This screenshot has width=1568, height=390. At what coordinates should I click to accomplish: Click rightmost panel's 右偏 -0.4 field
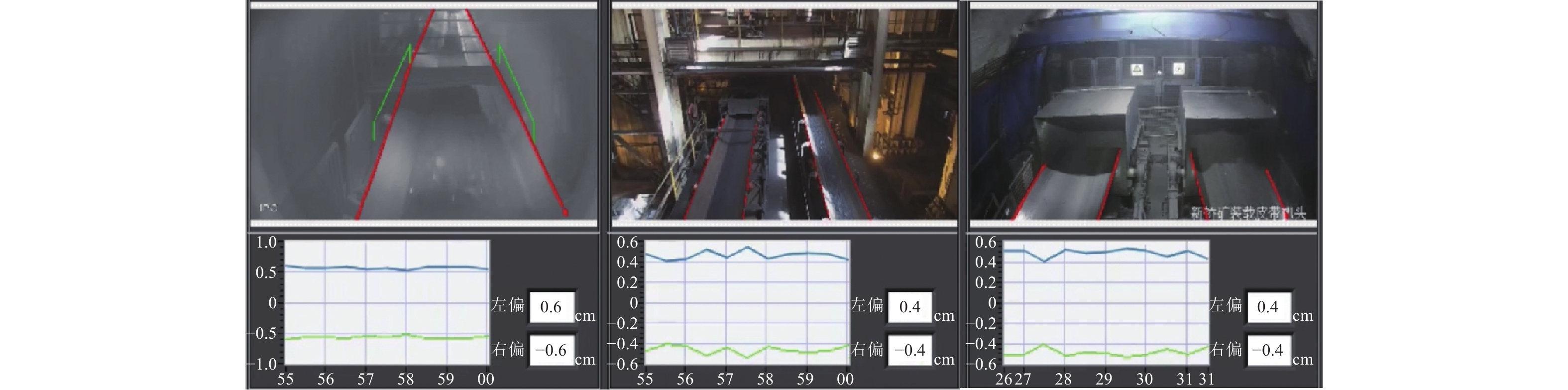[x=1268, y=350]
